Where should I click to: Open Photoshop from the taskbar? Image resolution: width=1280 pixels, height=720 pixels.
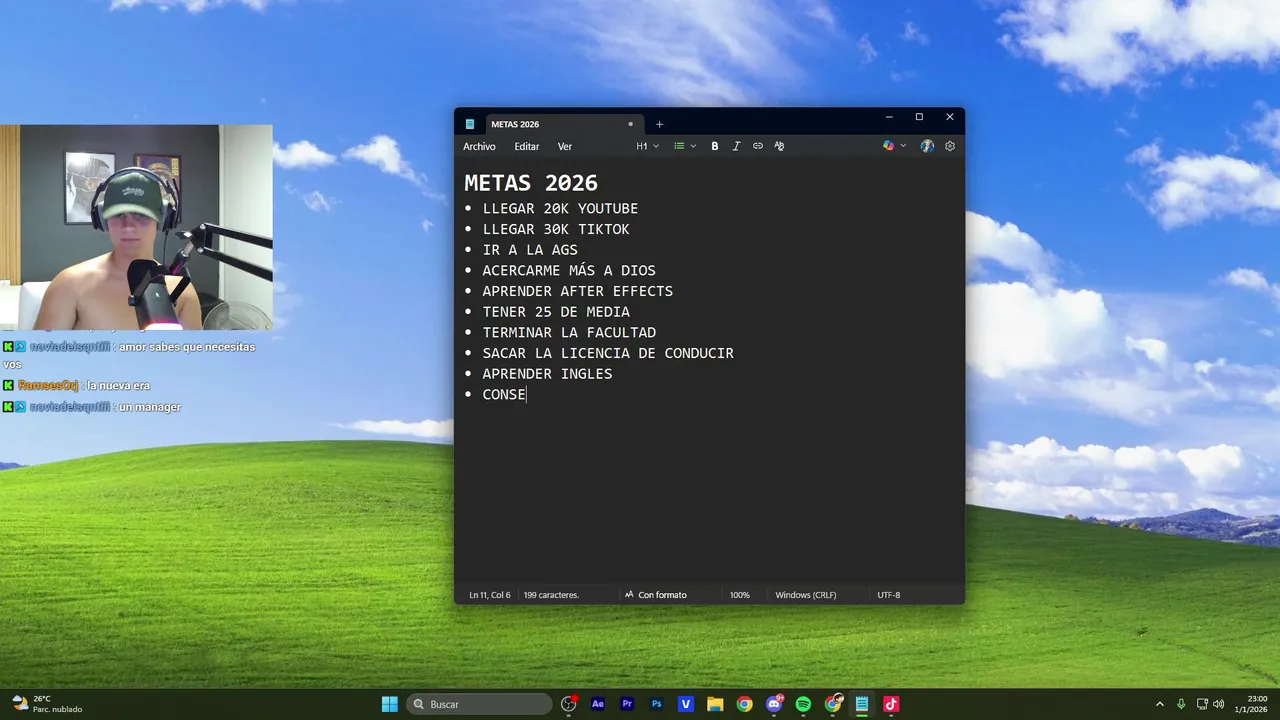(656, 704)
